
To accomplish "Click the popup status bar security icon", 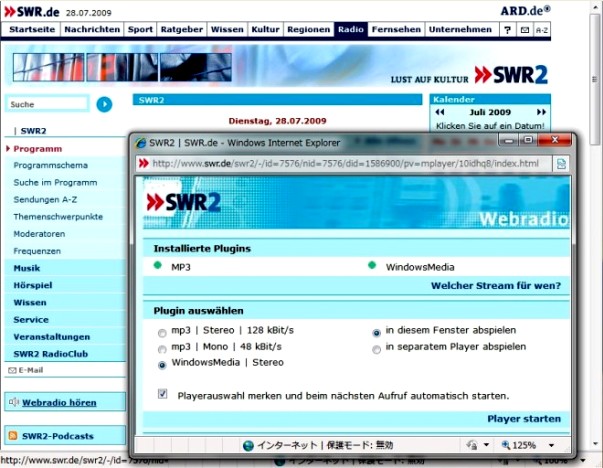I will pyautogui.click(x=472, y=445).
